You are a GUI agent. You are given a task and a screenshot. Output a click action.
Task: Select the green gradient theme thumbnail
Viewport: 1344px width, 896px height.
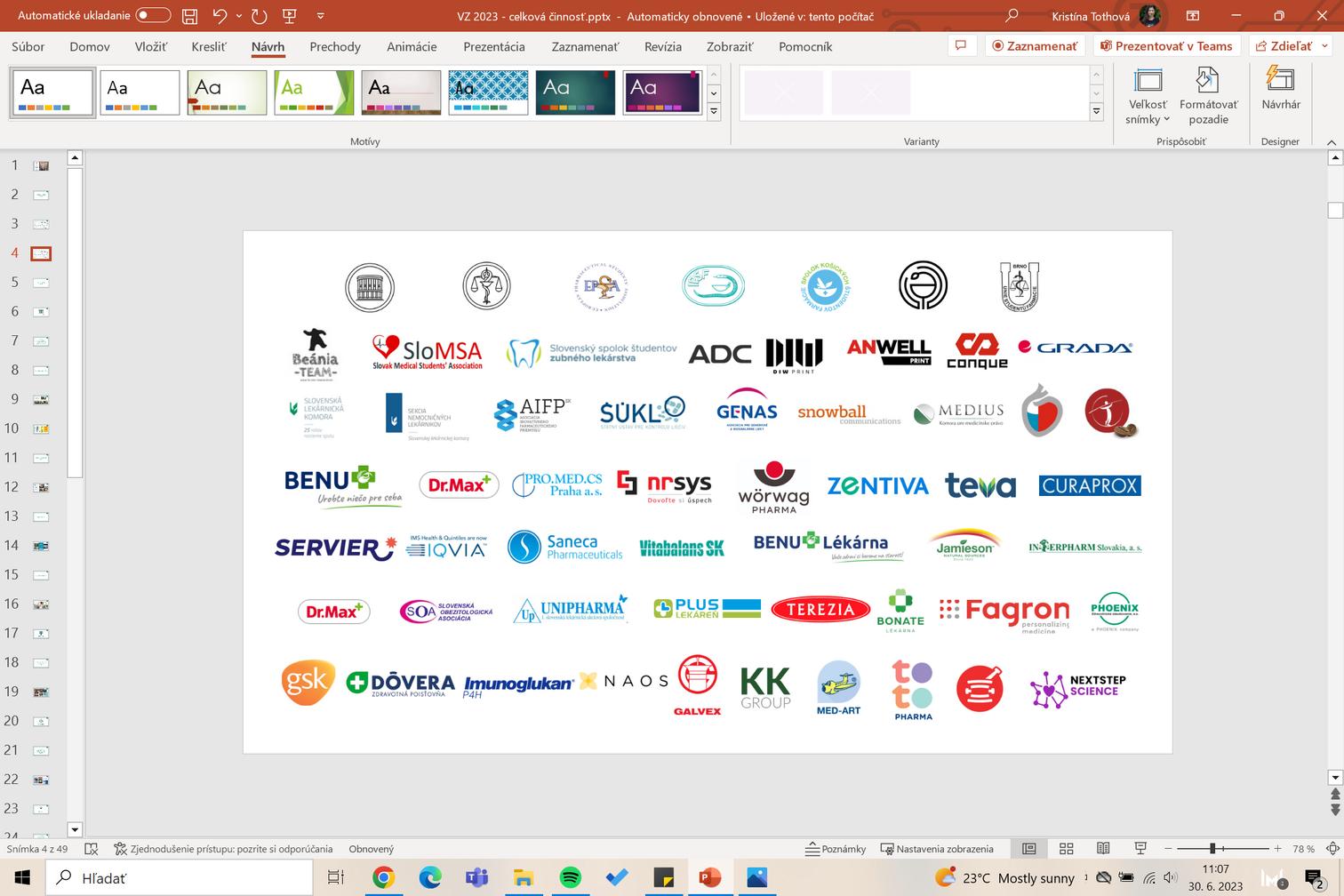coord(314,92)
